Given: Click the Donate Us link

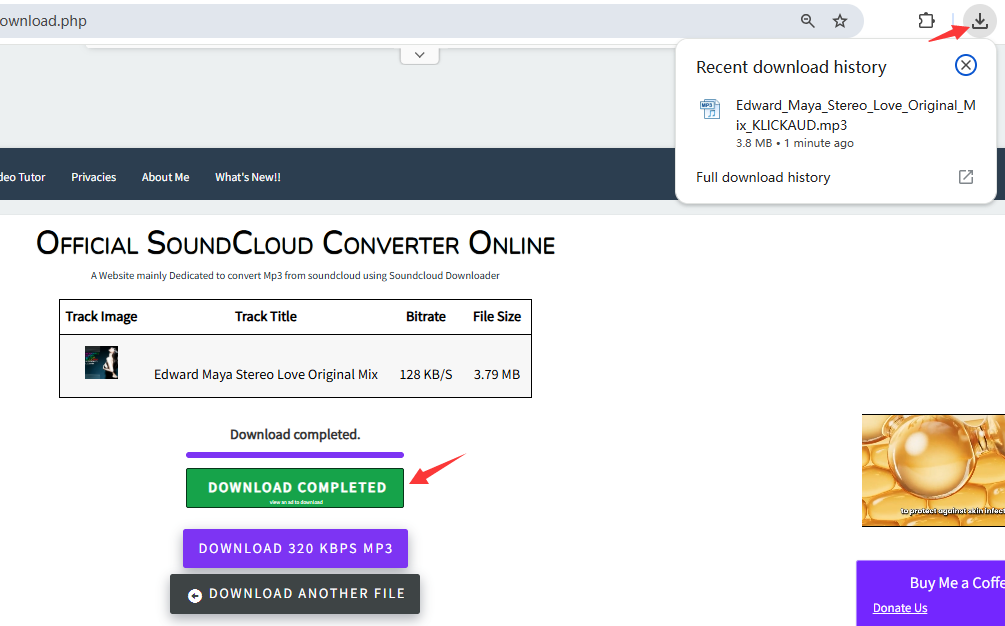Looking at the screenshot, I should 900,608.
